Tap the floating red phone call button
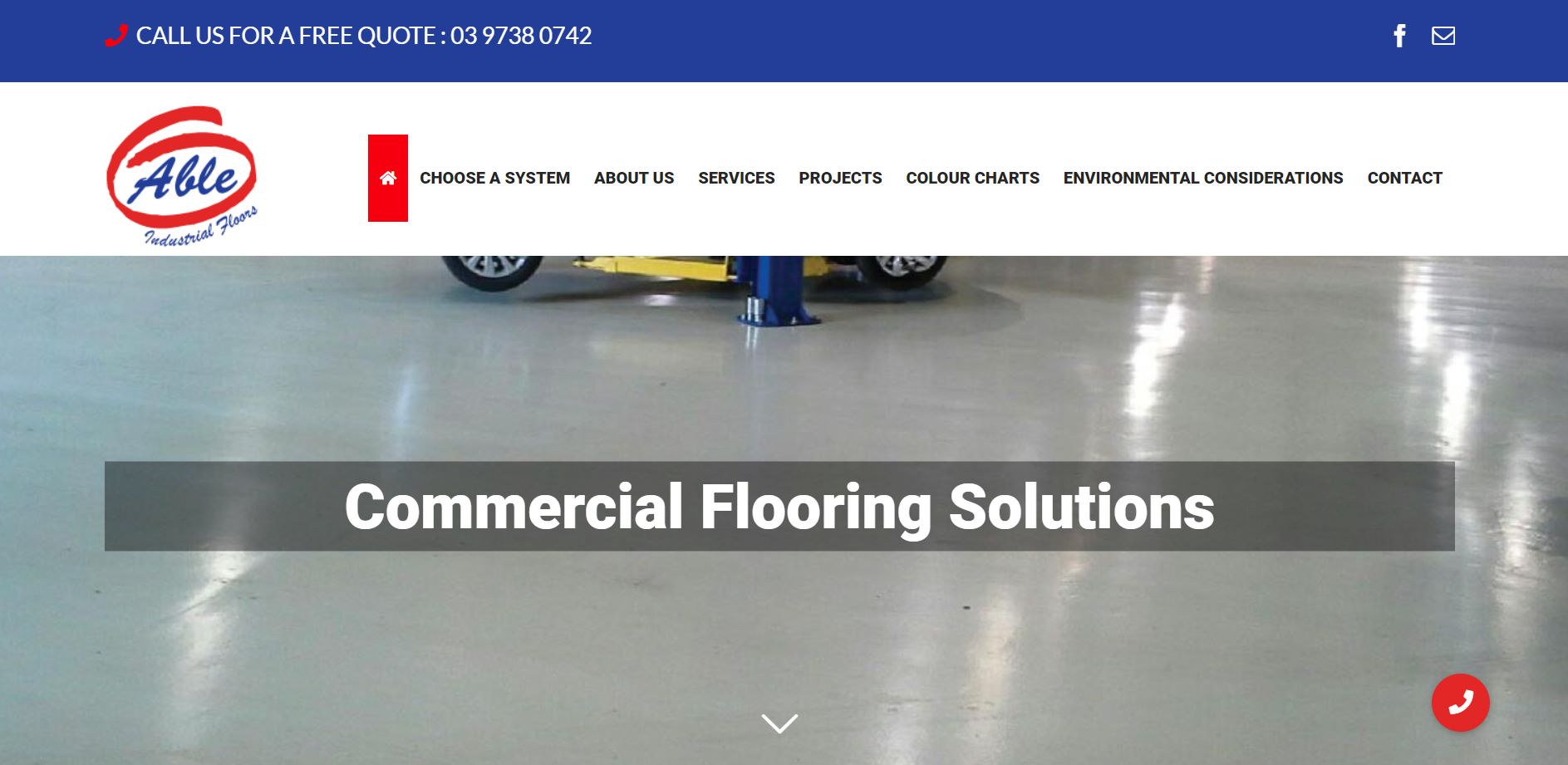Screen dimensions: 1568x765 [1460, 703]
